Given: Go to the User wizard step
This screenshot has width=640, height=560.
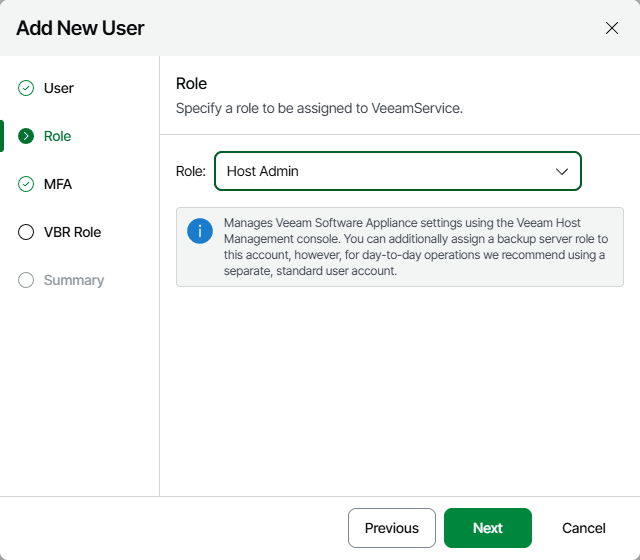Looking at the screenshot, I should click(59, 88).
